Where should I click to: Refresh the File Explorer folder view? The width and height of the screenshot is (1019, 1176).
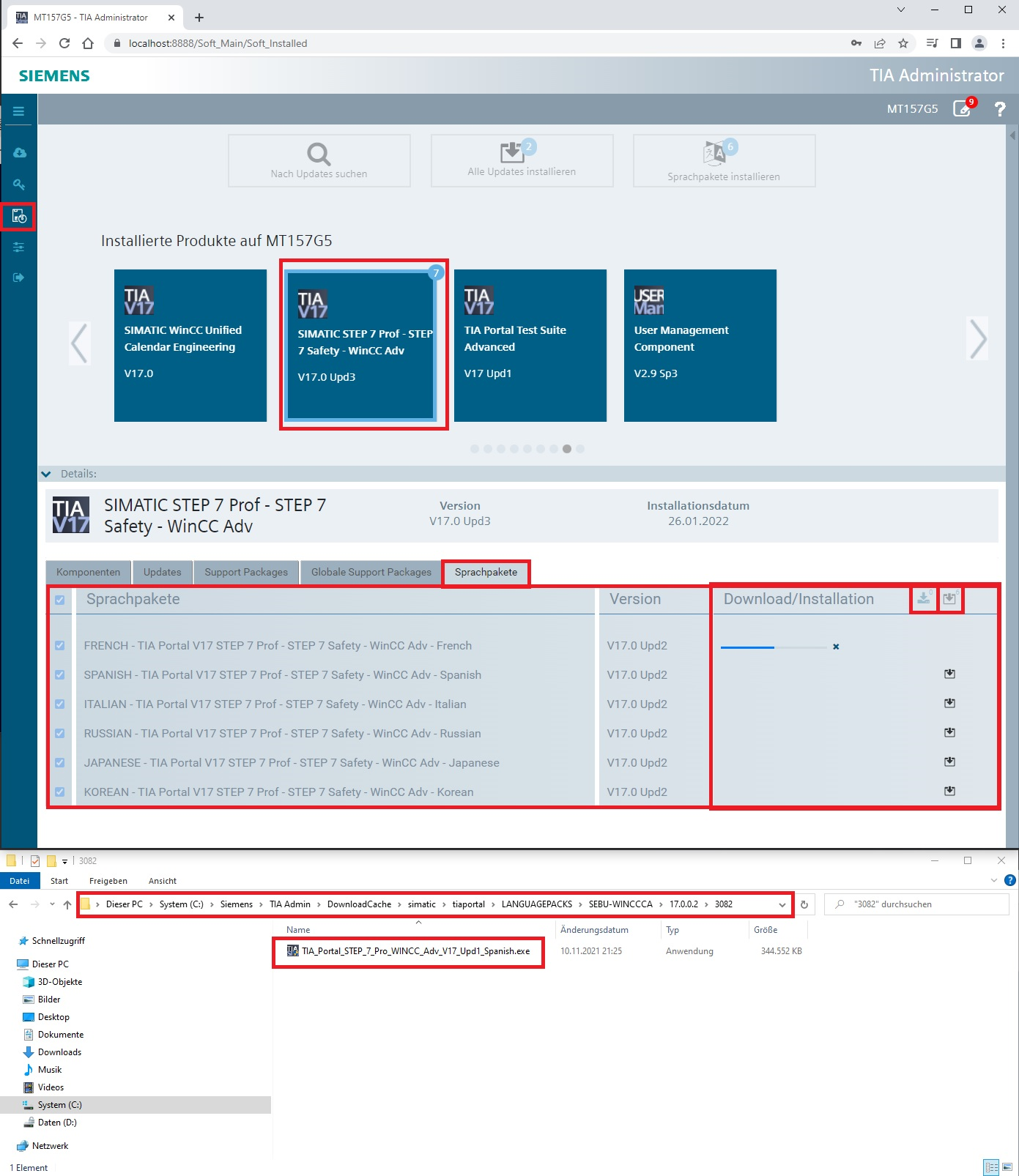pos(804,904)
